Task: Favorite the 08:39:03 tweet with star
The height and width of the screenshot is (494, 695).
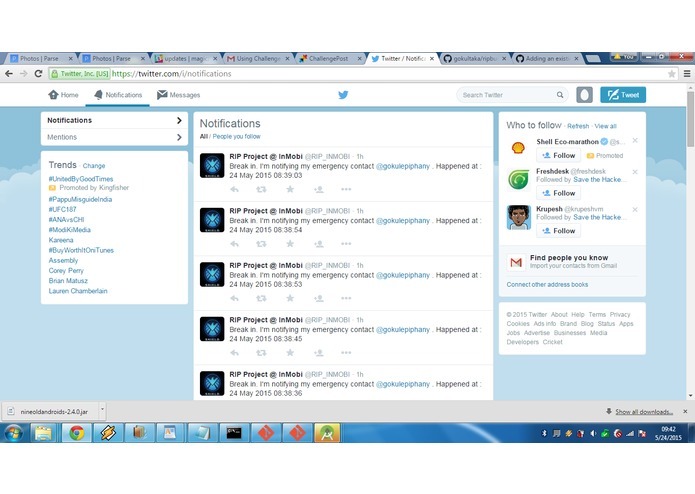Action: 290,190
